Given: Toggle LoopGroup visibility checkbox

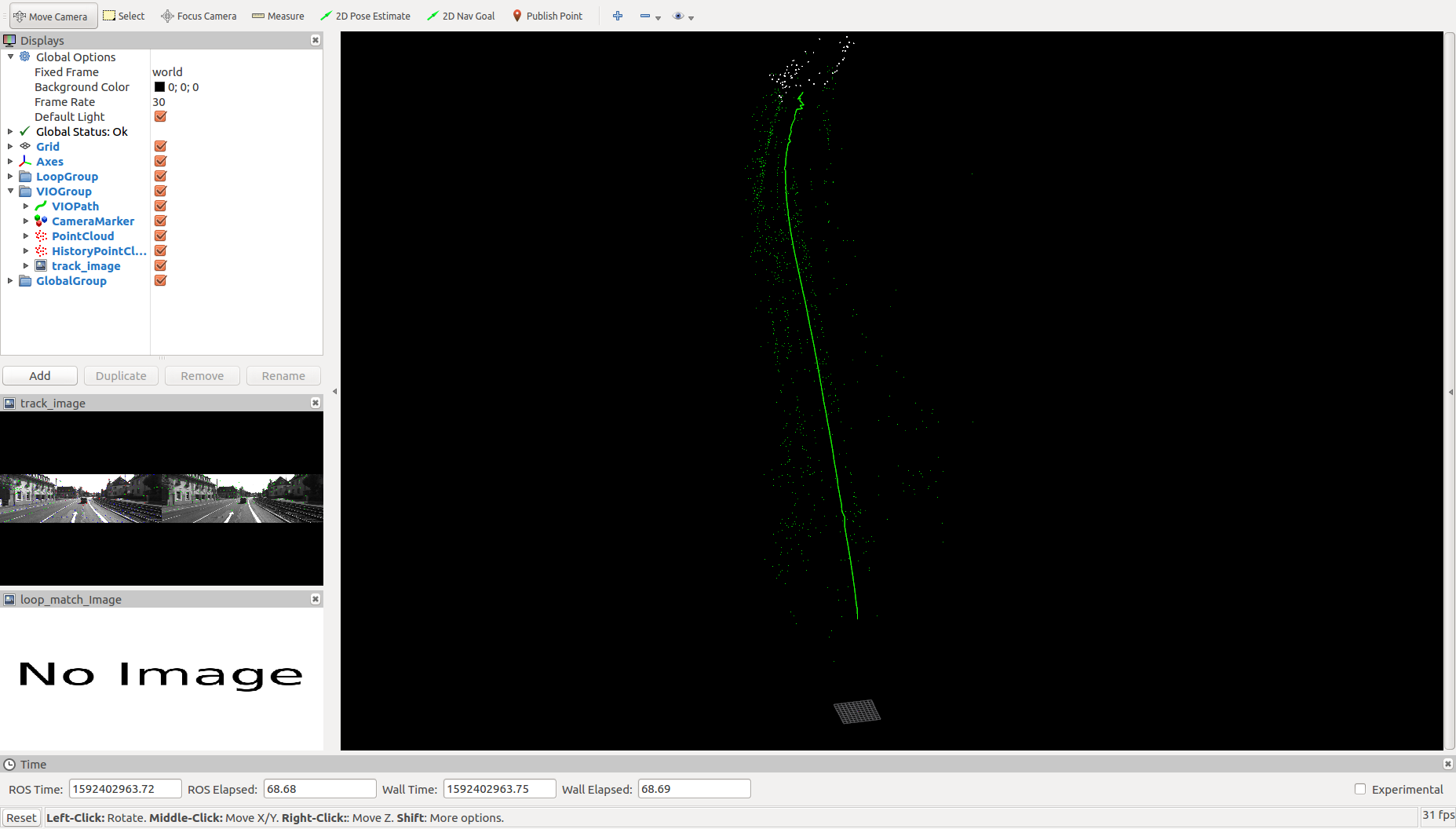Looking at the screenshot, I should [x=160, y=176].
